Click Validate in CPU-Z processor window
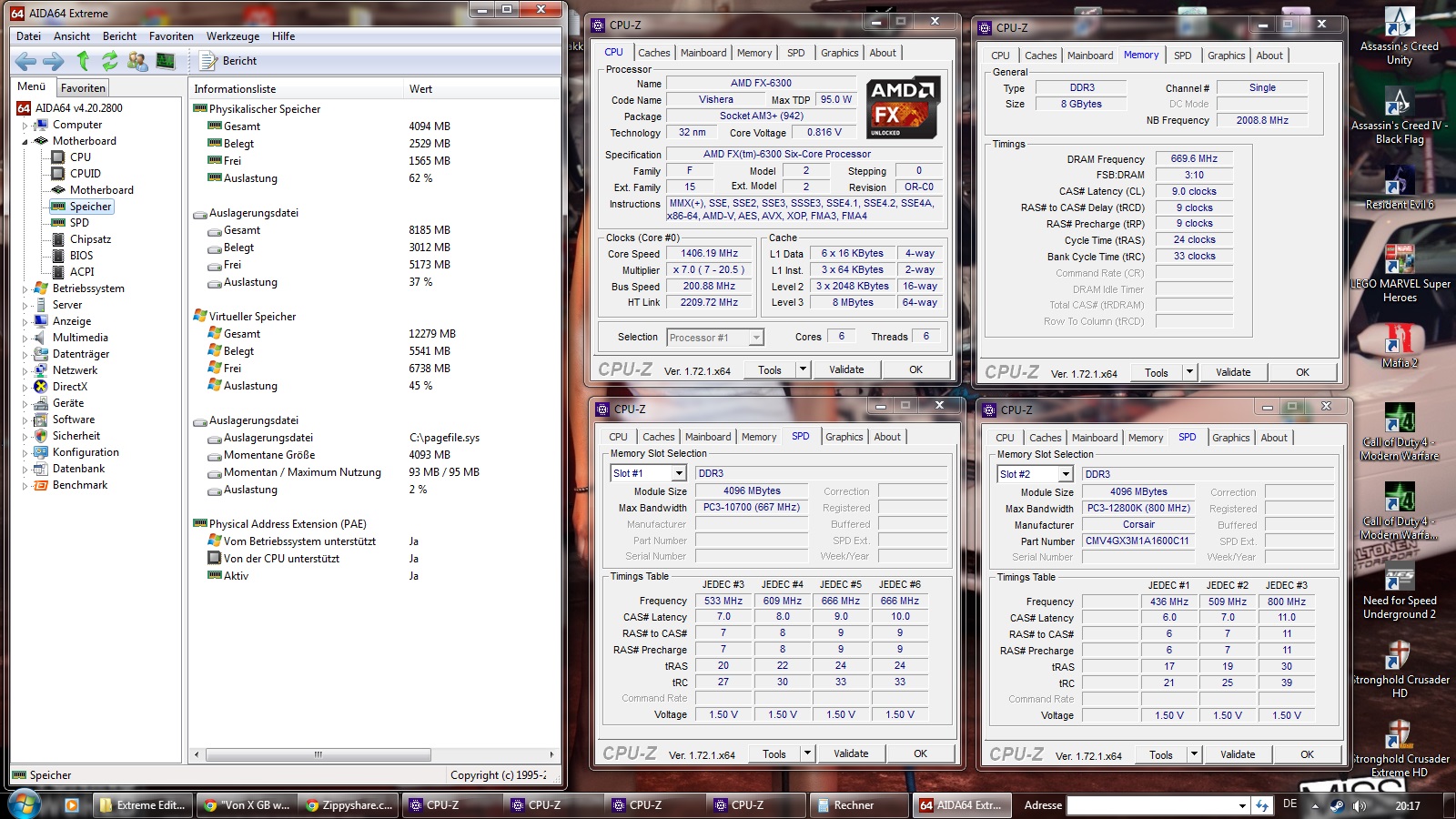The image size is (1456, 819). click(x=846, y=369)
